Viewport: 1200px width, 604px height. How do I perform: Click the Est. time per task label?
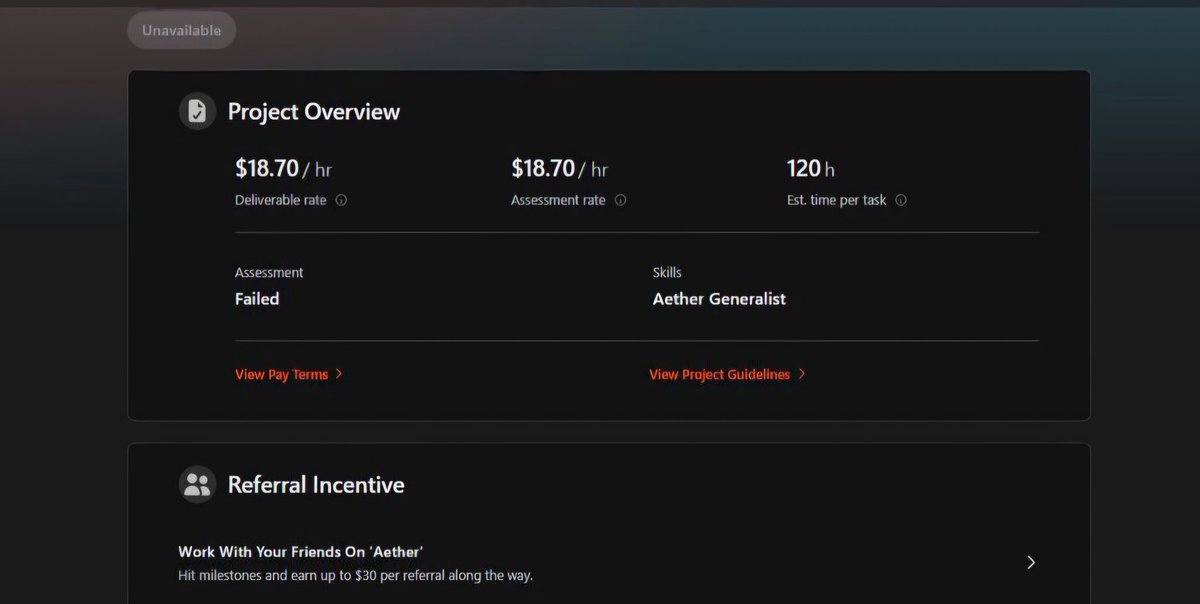(x=837, y=200)
